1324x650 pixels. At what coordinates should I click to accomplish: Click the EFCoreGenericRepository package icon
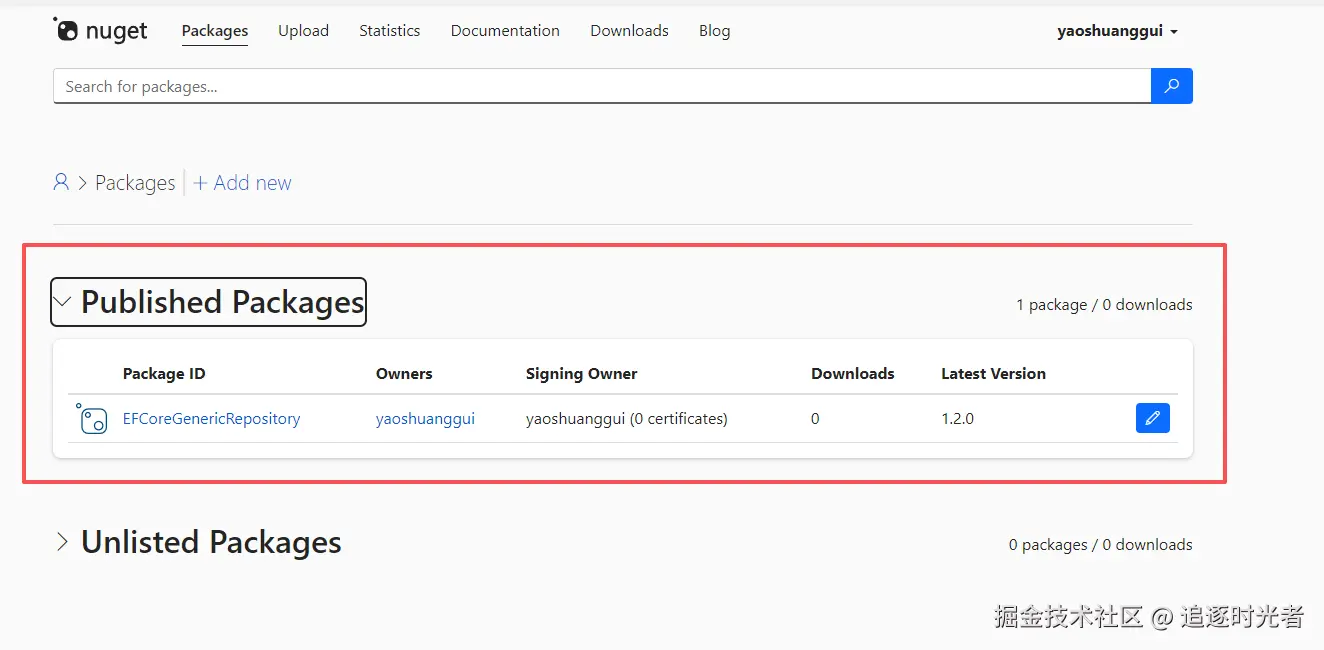tap(92, 419)
